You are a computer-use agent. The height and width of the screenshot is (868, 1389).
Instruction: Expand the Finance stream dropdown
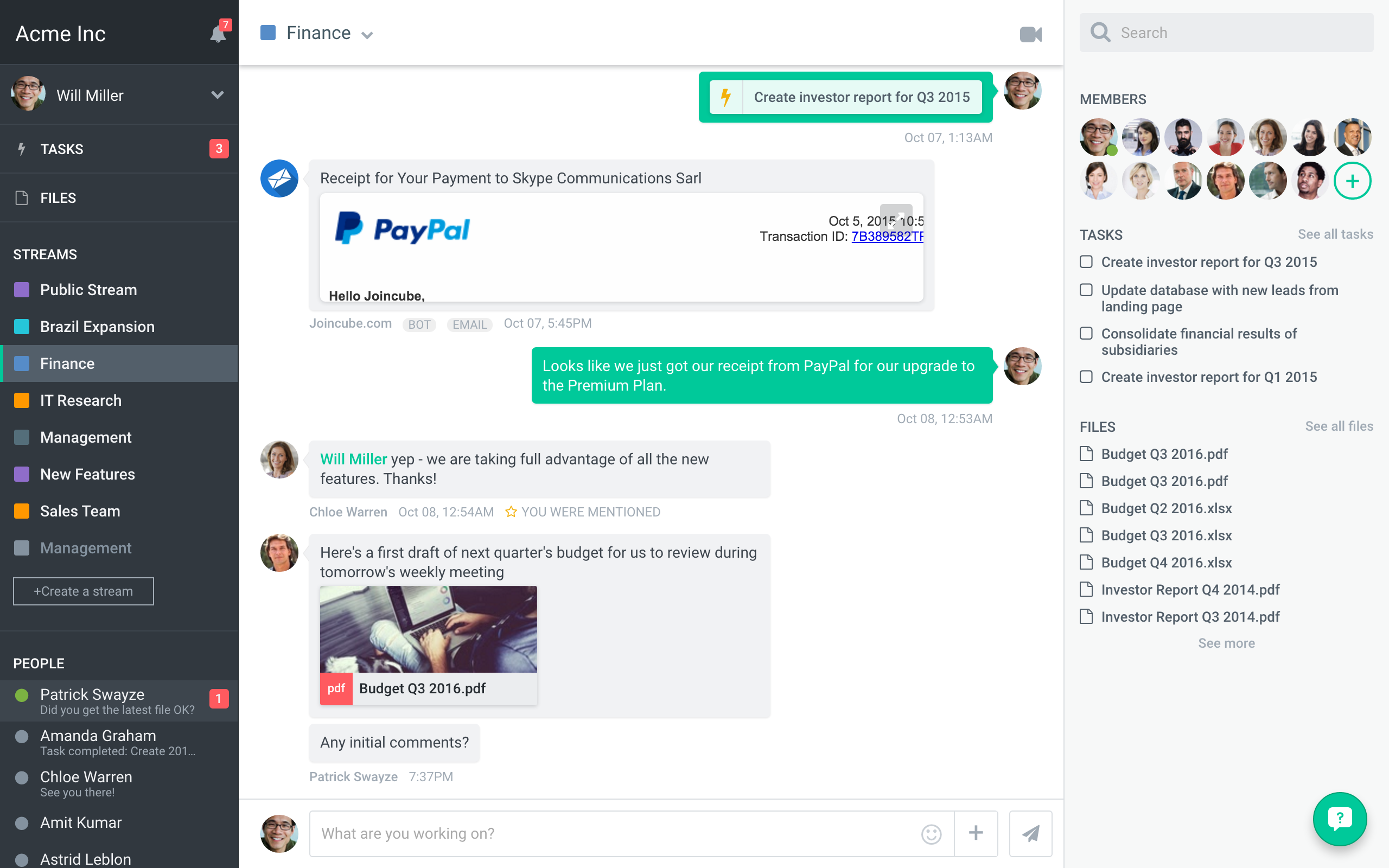tap(368, 34)
